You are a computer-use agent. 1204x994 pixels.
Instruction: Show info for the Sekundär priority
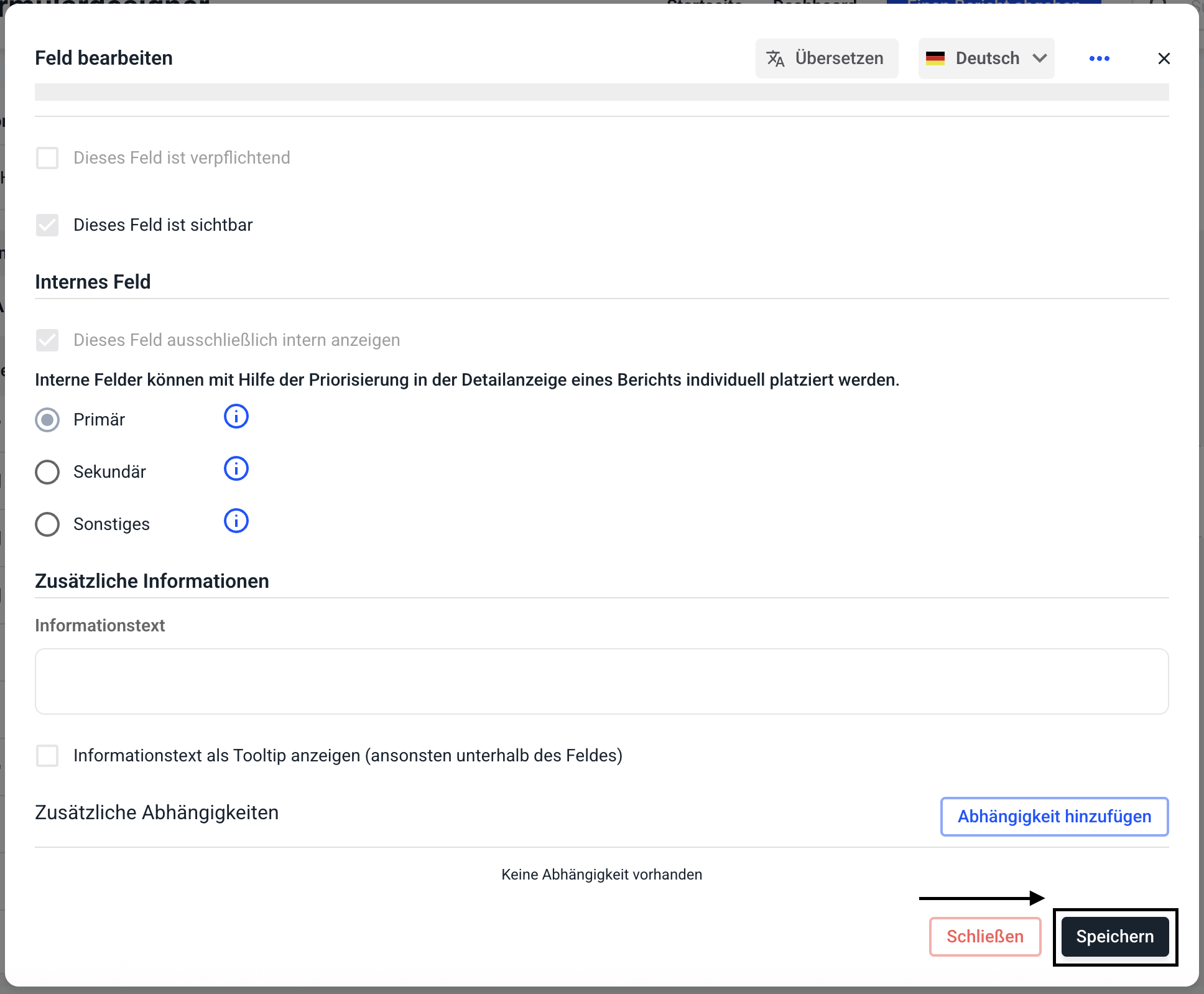(x=236, y=469)
